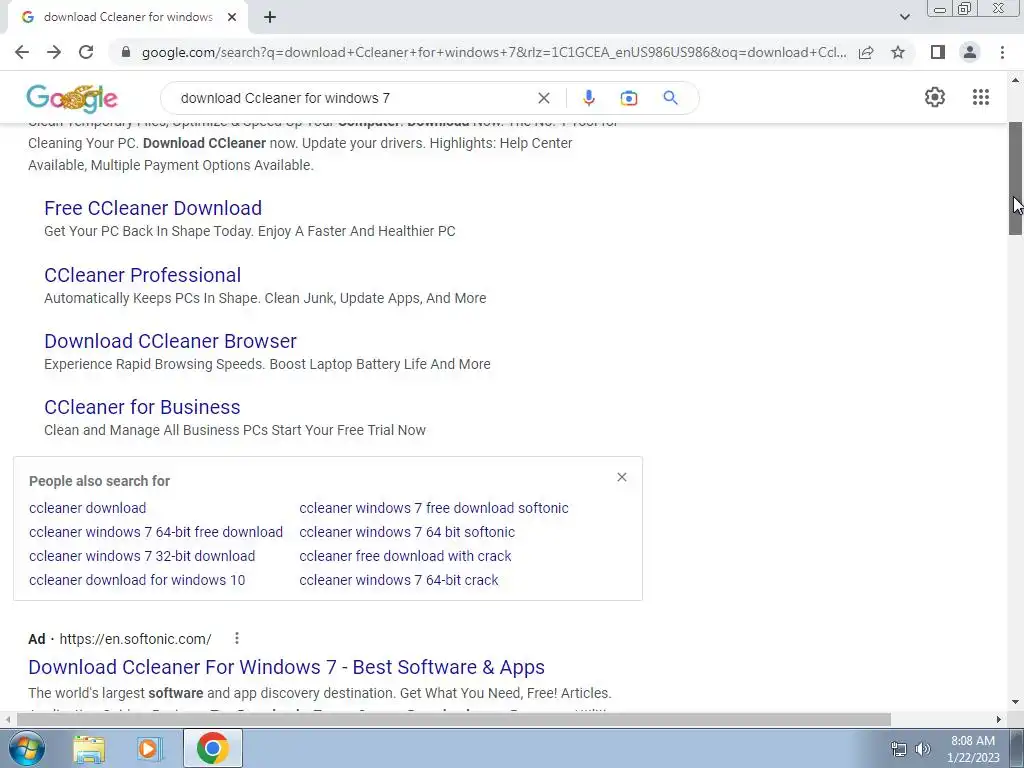Select 'ccleaner windows 7 64-bit crack' suggestion

(x=398, y=580)
